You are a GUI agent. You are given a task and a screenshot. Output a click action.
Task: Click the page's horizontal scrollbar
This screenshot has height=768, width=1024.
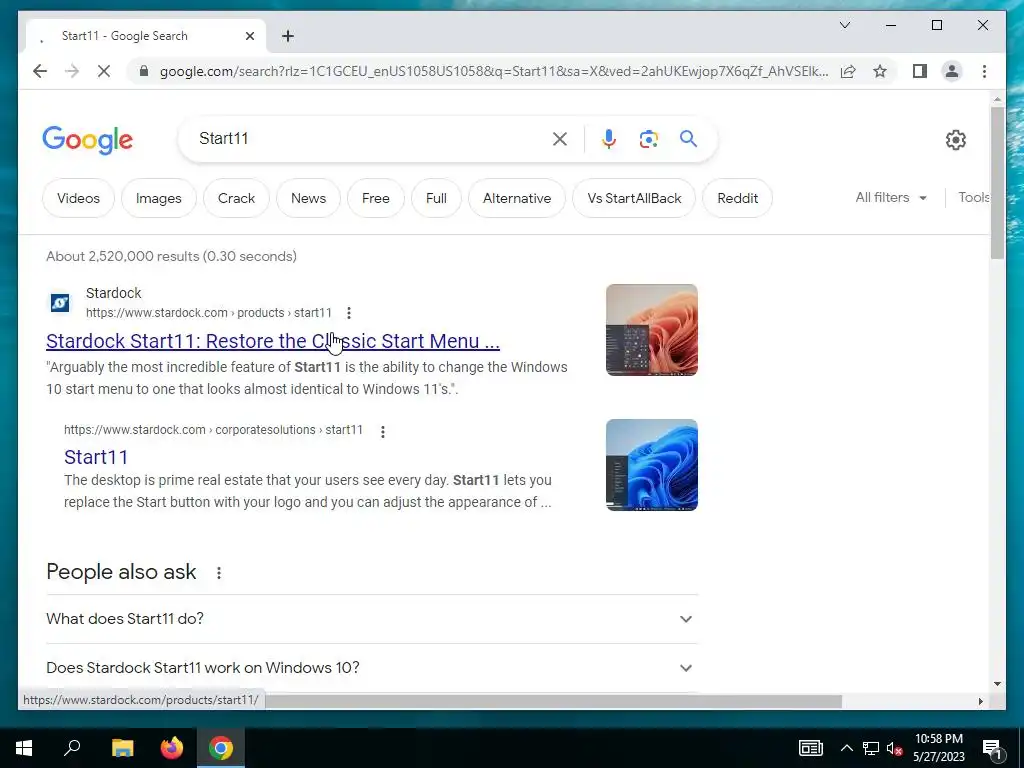click(x=554, y=701)
